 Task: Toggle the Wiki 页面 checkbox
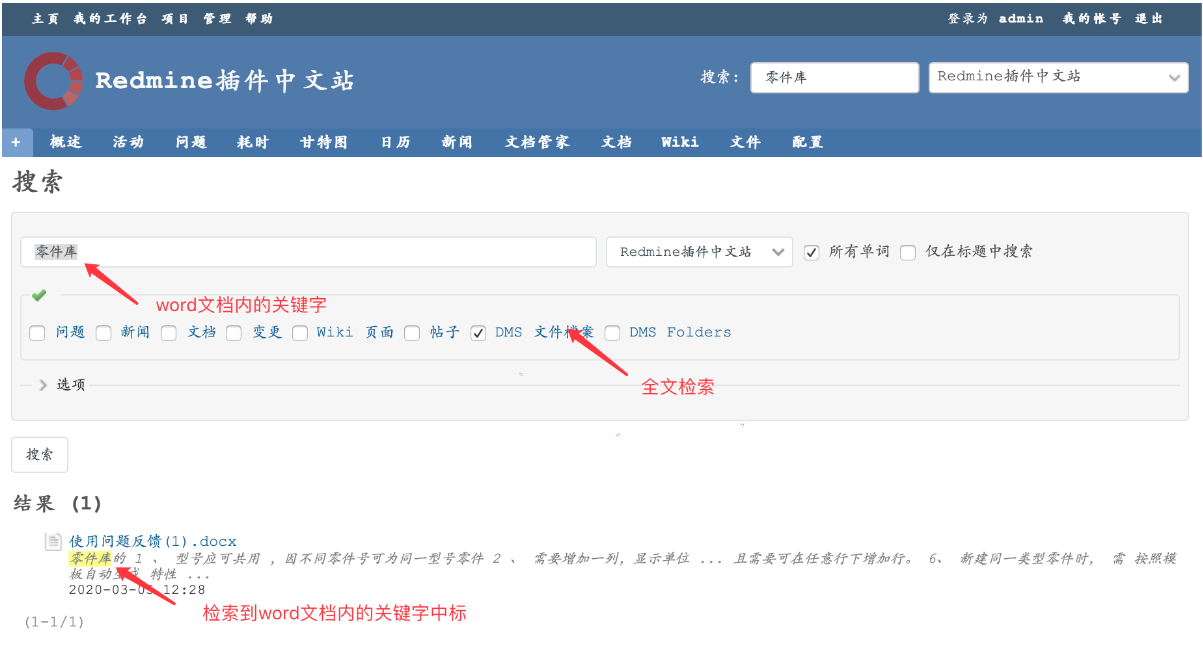300,333
